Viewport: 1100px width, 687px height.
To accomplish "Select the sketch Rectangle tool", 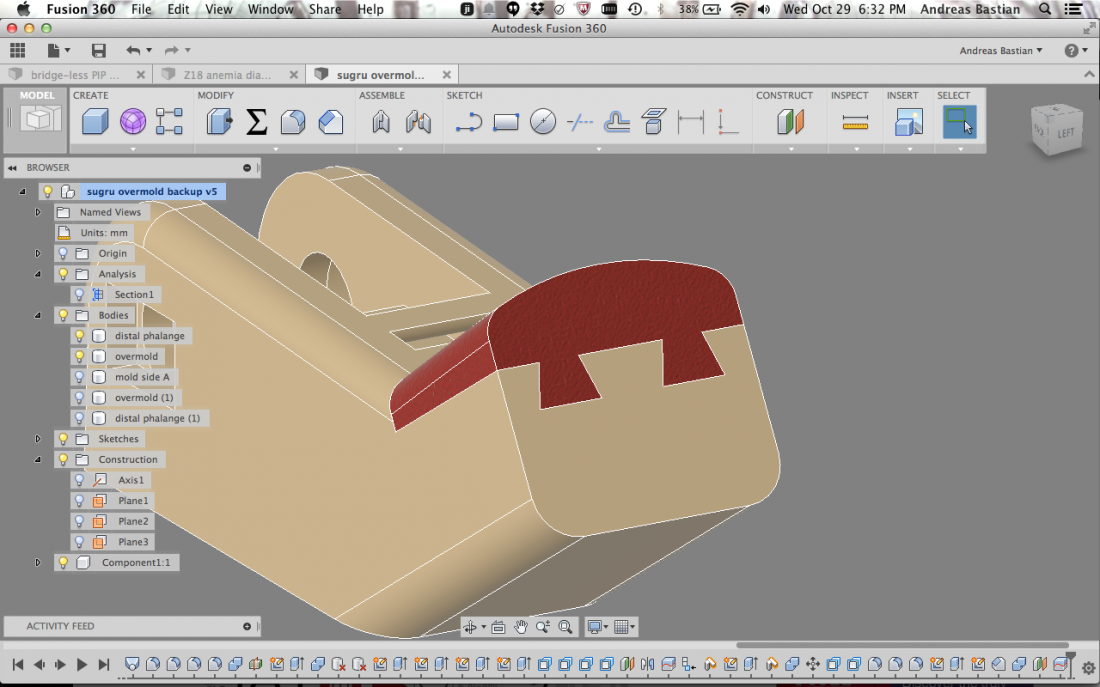I will click(506, 122).
